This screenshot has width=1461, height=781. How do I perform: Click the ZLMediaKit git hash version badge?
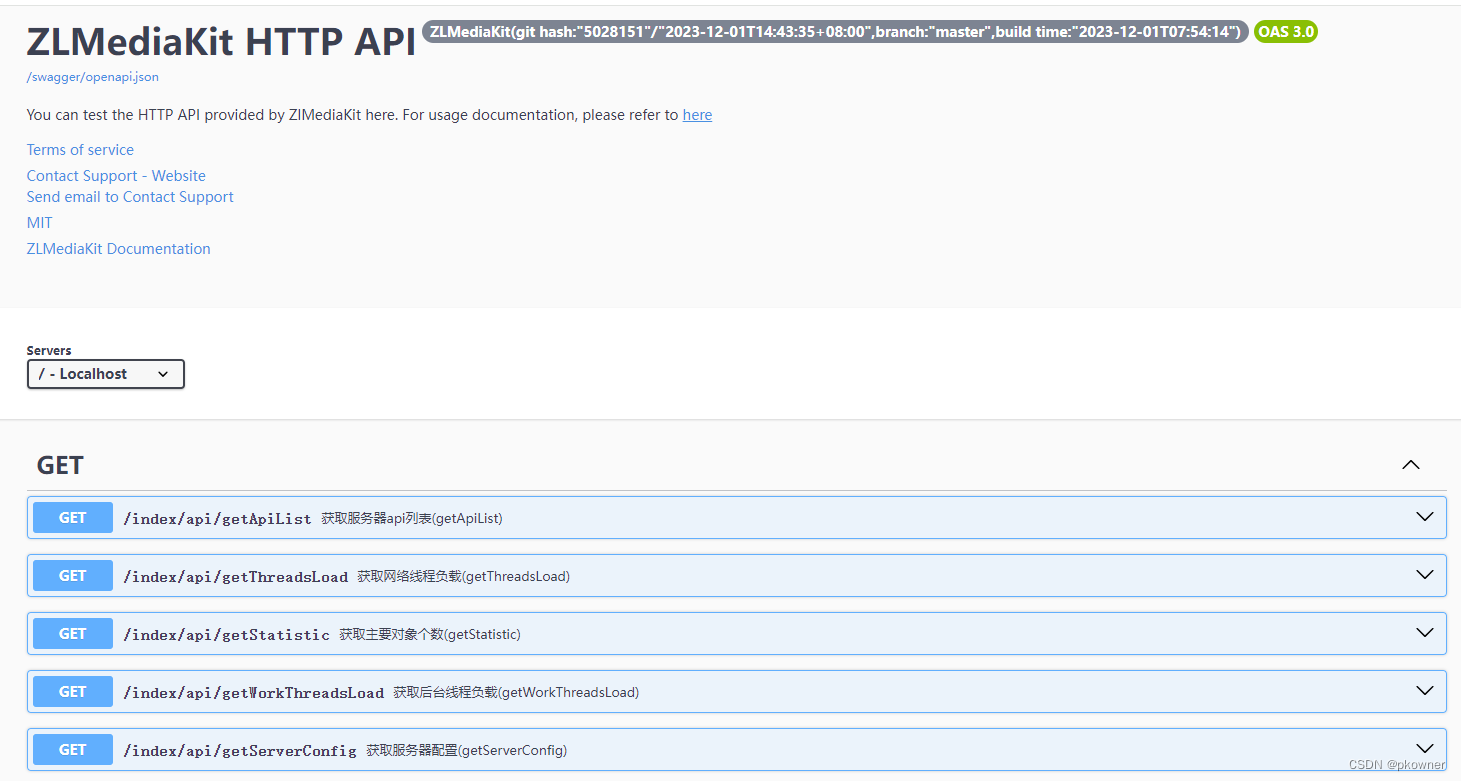(835, 32)
